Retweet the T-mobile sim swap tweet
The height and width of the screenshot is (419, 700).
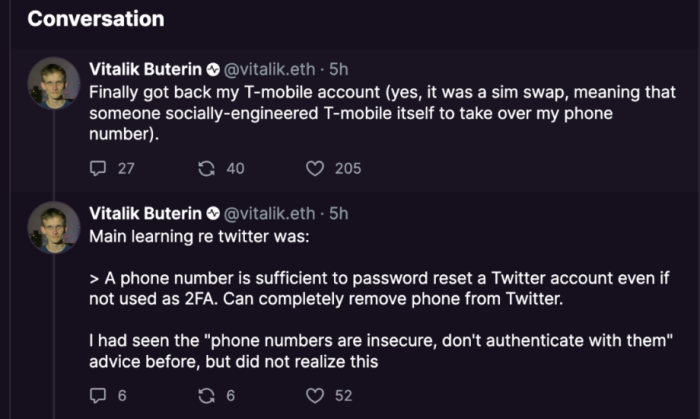click(x=206, y=168)
